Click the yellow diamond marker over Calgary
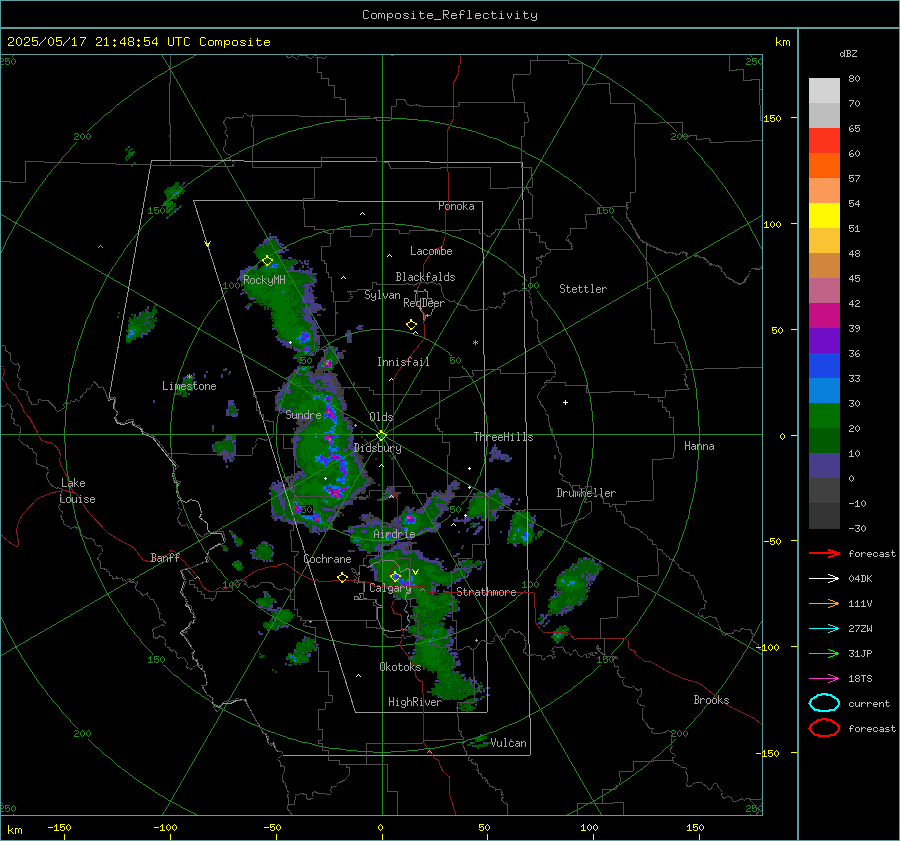The height and width of the screenshot is (841, 900). point(395,576)
